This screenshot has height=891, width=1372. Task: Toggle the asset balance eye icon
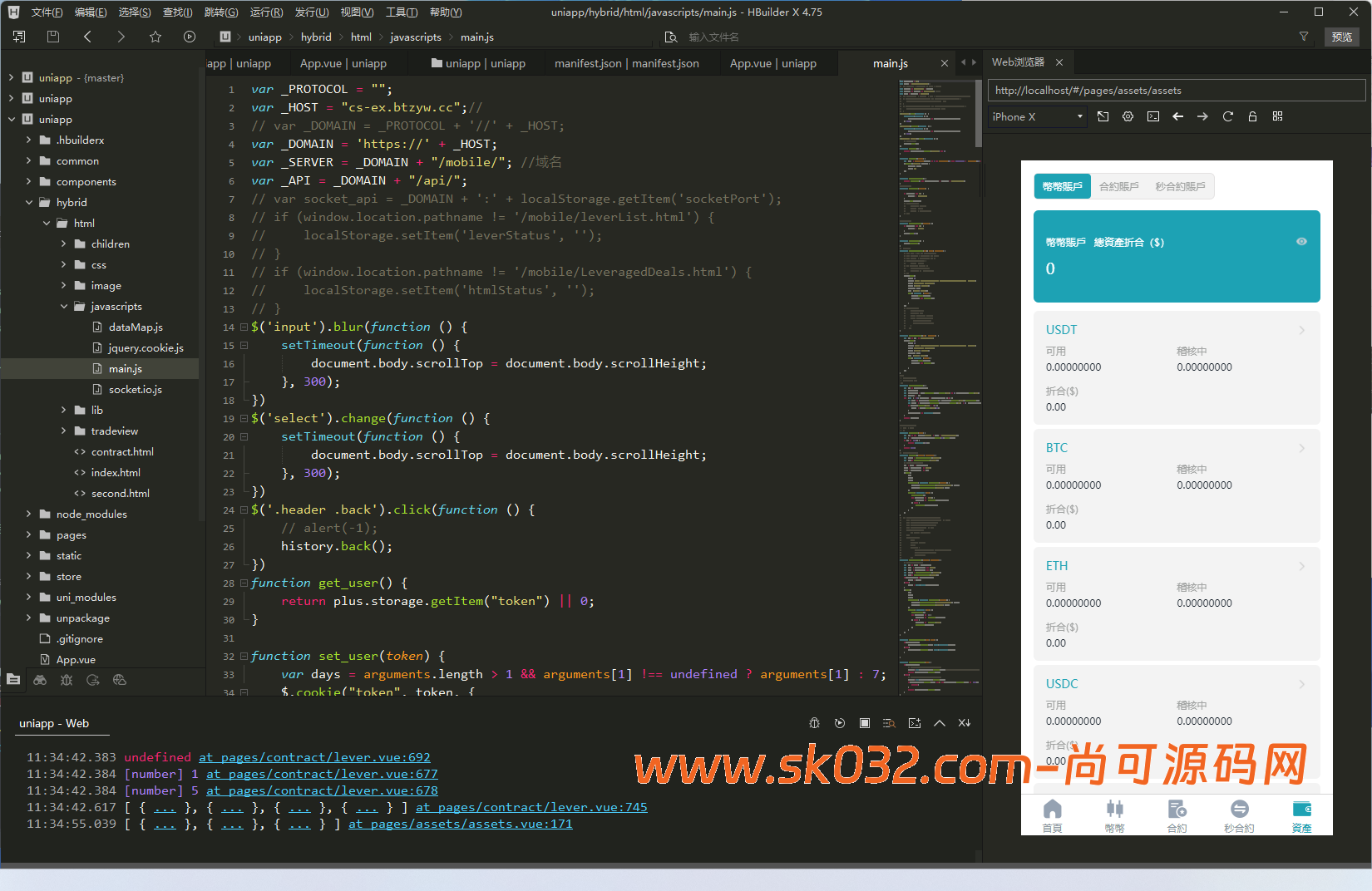coord(1301,242)
